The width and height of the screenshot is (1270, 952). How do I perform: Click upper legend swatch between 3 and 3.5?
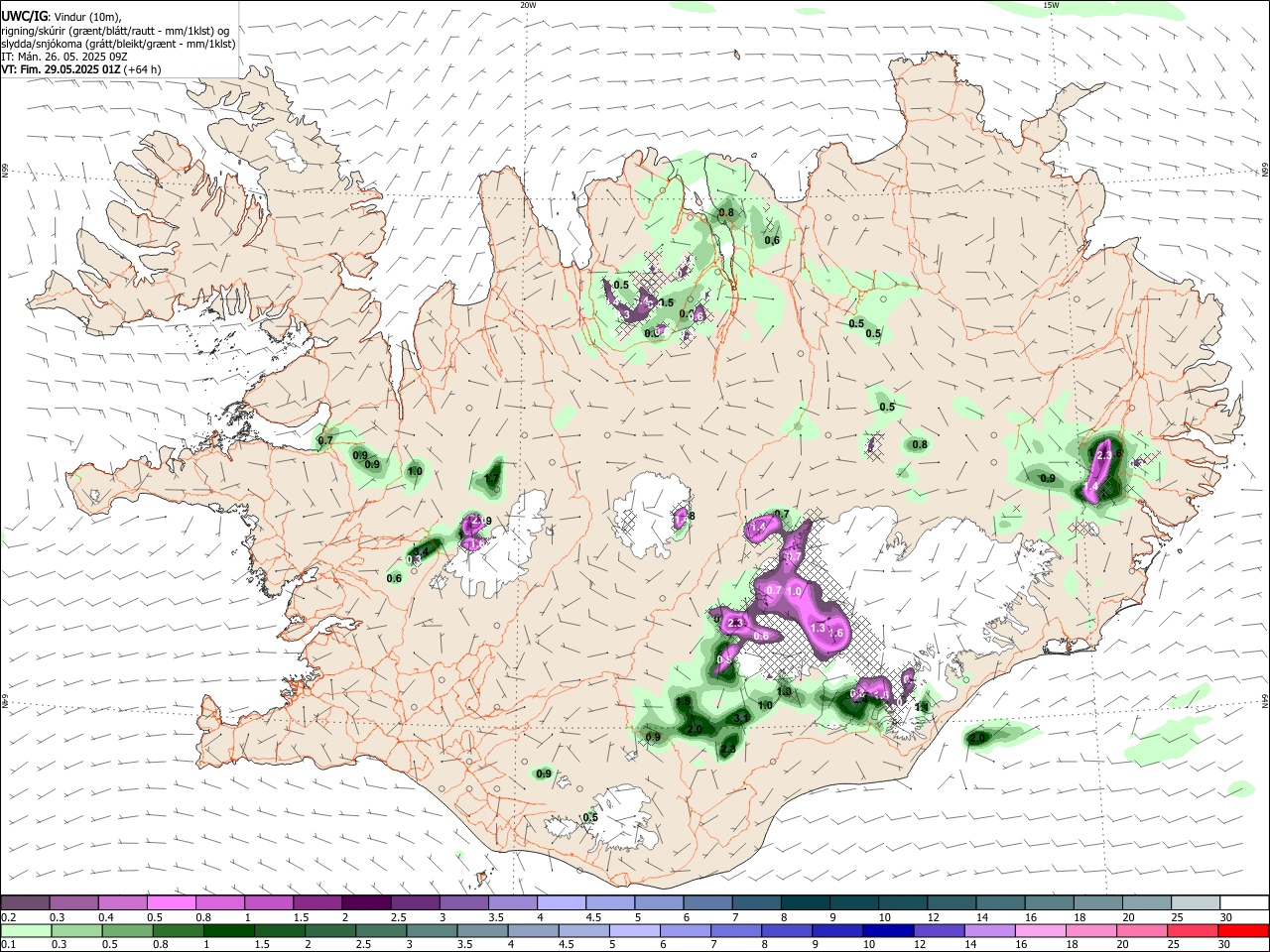tap(463, 902)
